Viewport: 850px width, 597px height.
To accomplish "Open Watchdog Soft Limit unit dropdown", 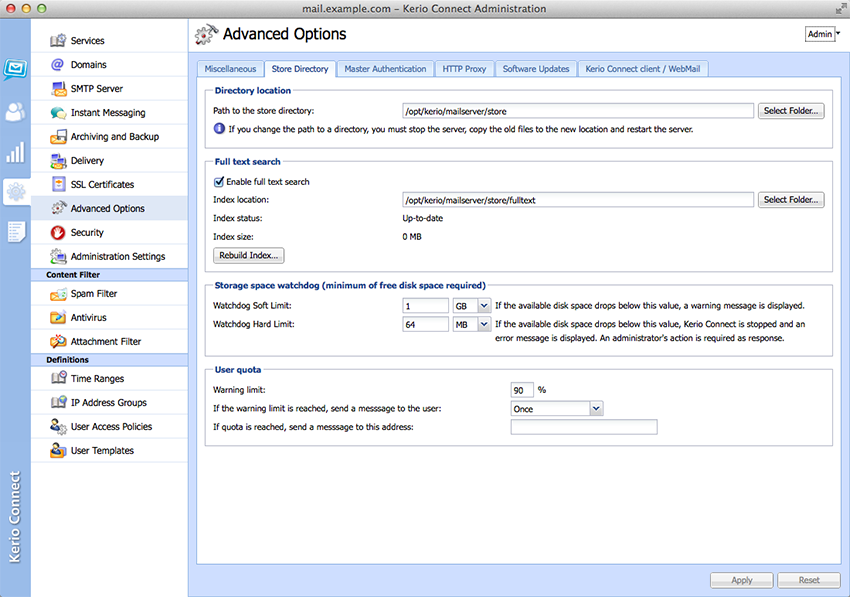I will [x=484, y=306].
